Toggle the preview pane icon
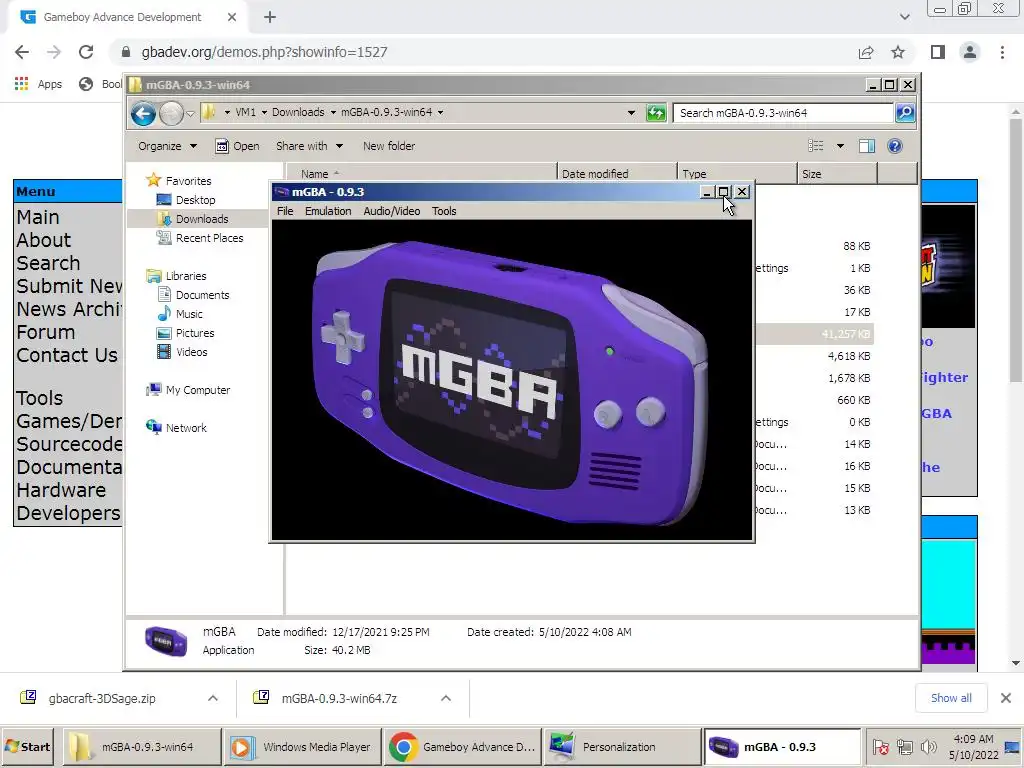This screenshot has width=1024, height=768. 867,146
